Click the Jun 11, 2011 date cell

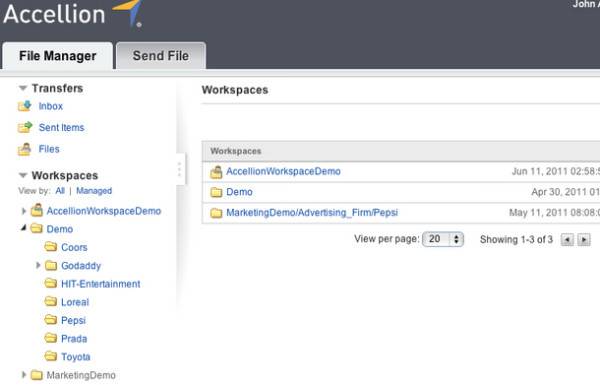[556, 171]
